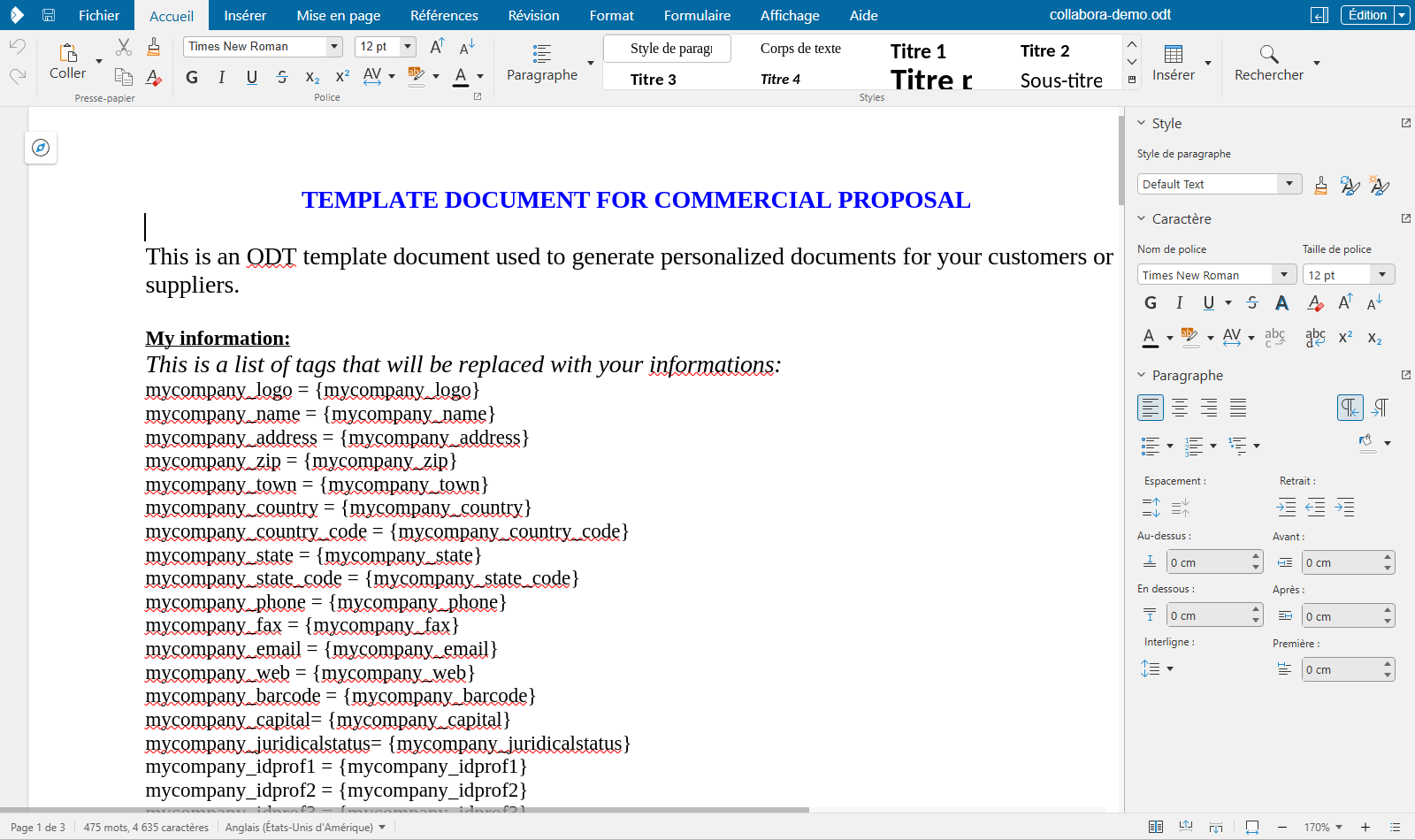Apply shadow text effect in sidebar
Image resolution: width=1415 pixels, height=840 pixels.
[1281, 303]
